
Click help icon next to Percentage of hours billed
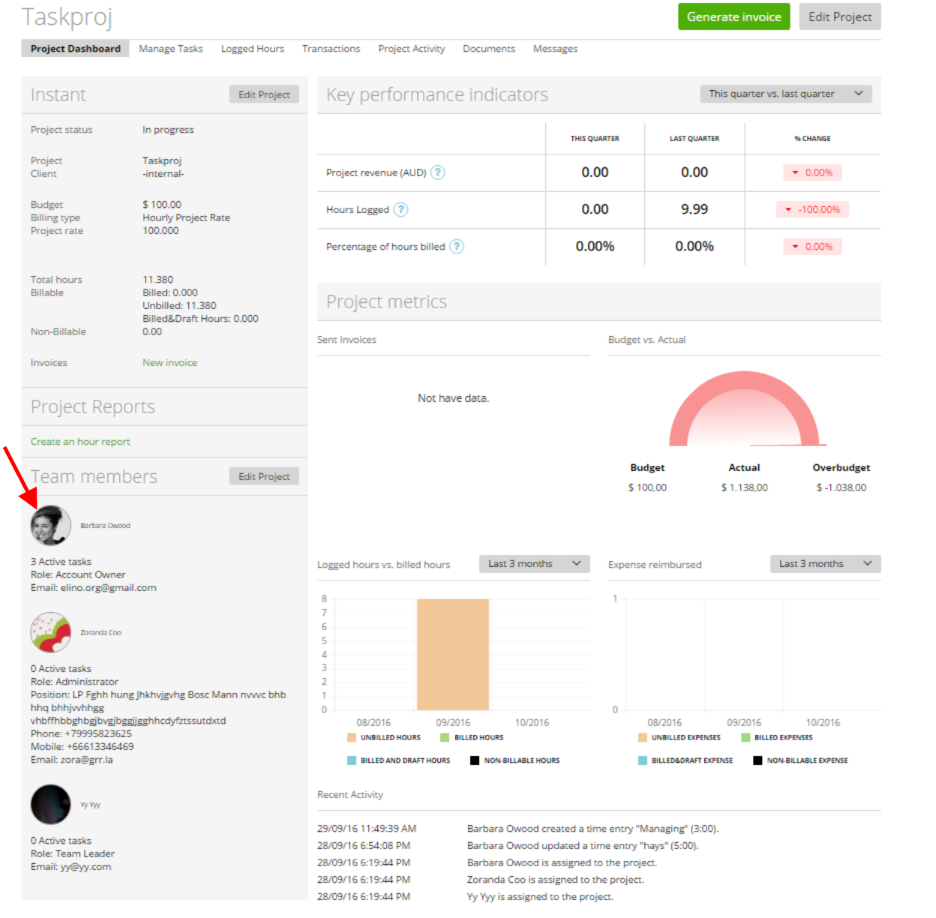[457, 247]
